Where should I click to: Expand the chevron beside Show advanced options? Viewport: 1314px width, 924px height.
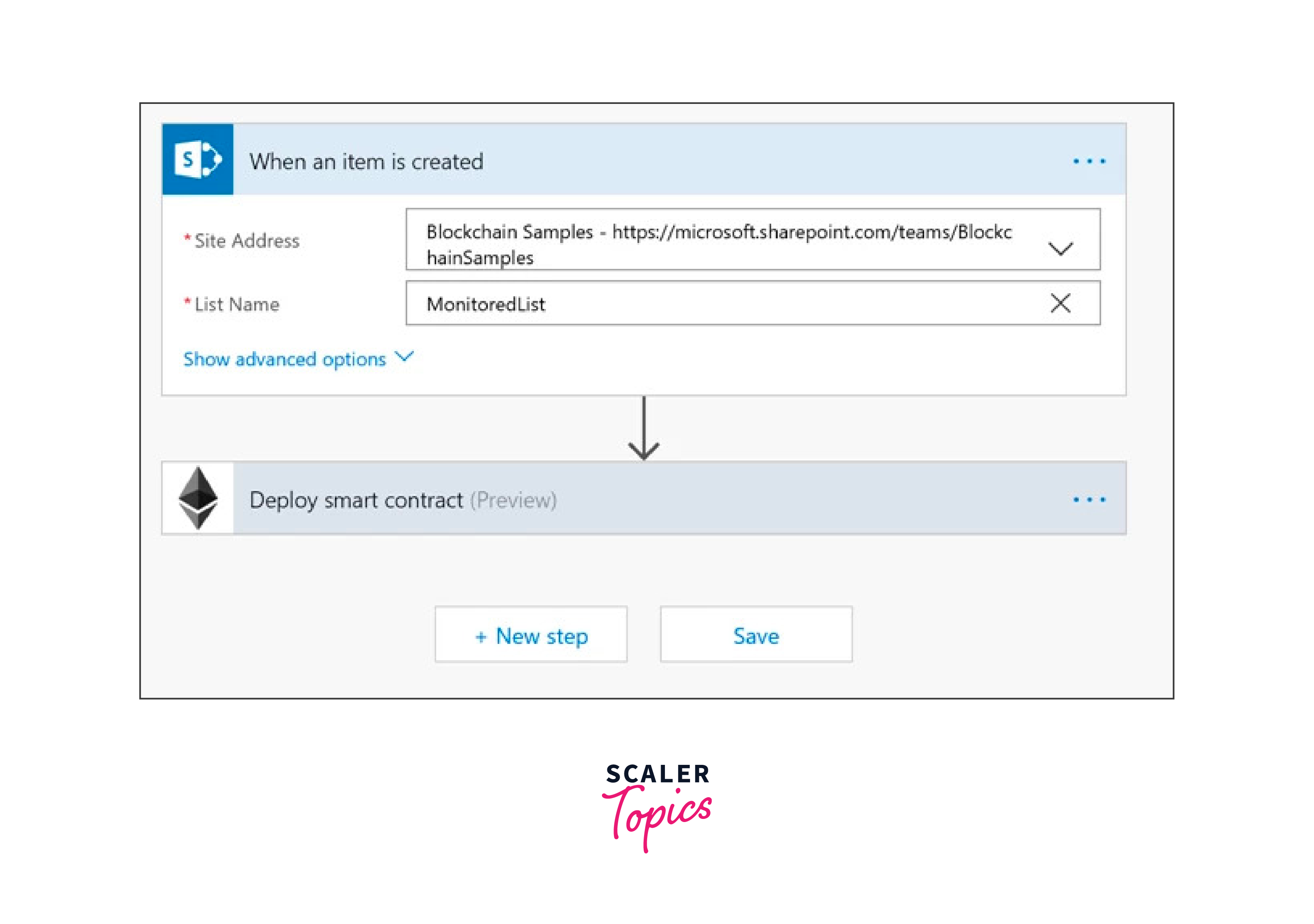point(405,357)
